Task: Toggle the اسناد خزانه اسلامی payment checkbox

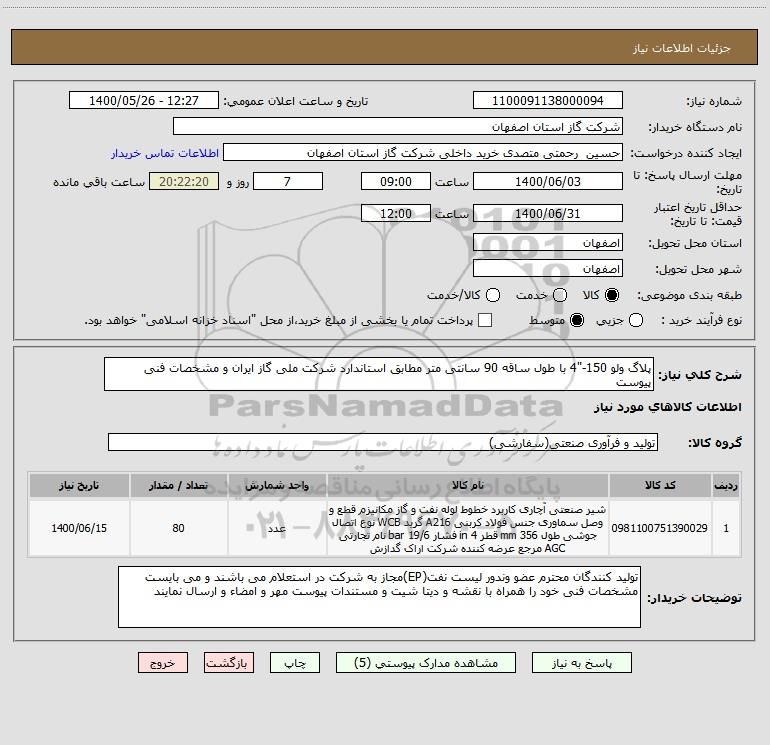Action: (485, 320)
